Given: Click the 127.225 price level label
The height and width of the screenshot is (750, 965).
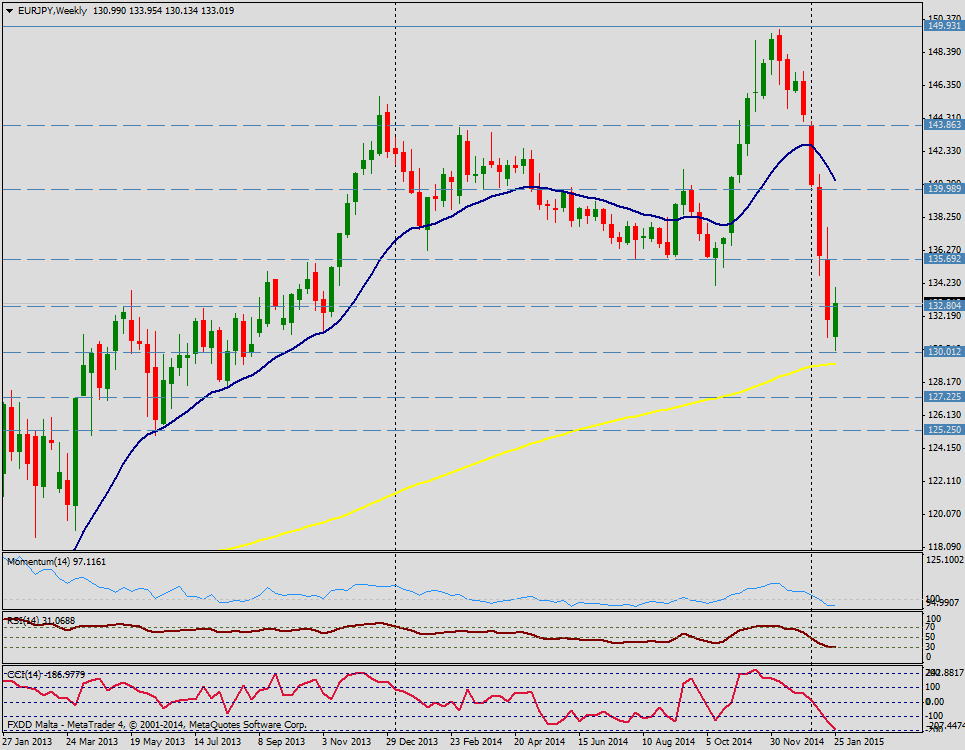Looking at the screenshot, I should pyautogui.click(x=944, y=396).
